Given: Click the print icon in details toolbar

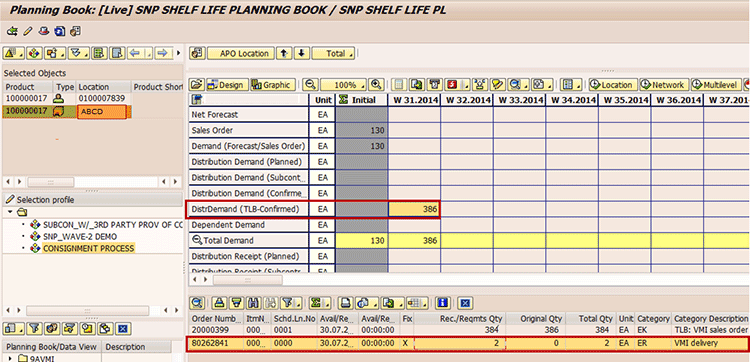Looking at the screenshot, I should point(345,302).
